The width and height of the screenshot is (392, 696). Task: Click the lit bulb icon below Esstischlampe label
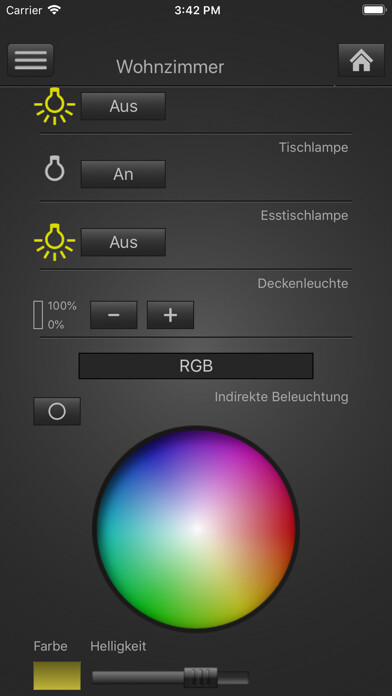coord(55,242)
